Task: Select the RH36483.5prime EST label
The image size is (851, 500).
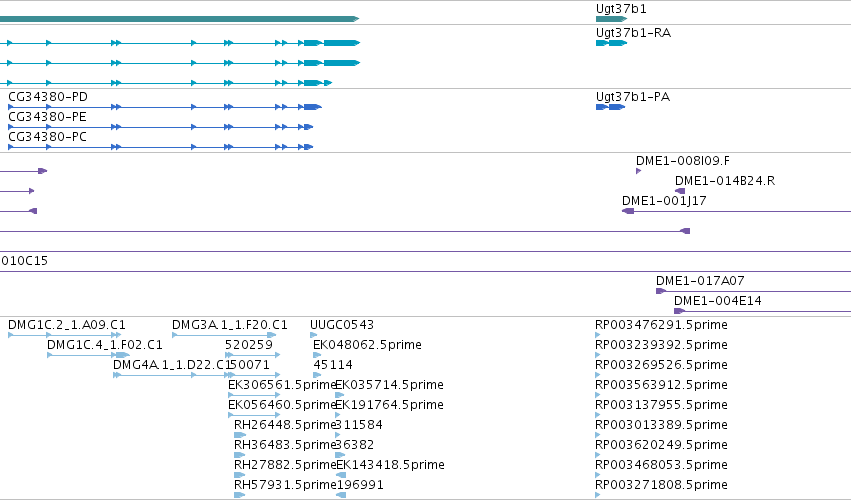Action: 285,445
